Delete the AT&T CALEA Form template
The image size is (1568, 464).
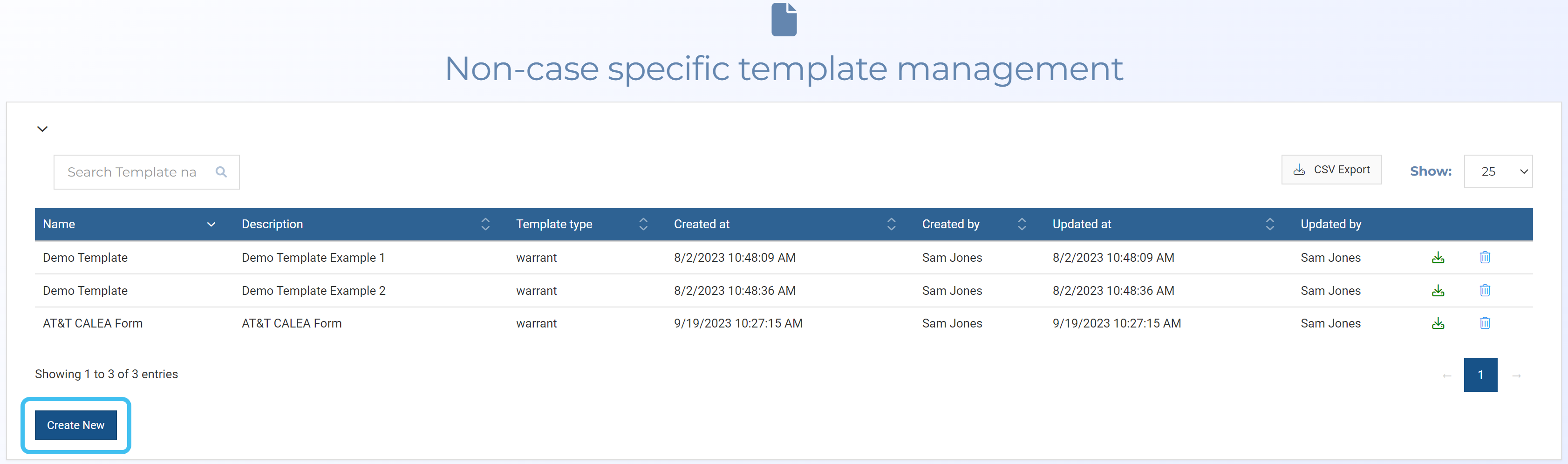[x=1485, y=323]
